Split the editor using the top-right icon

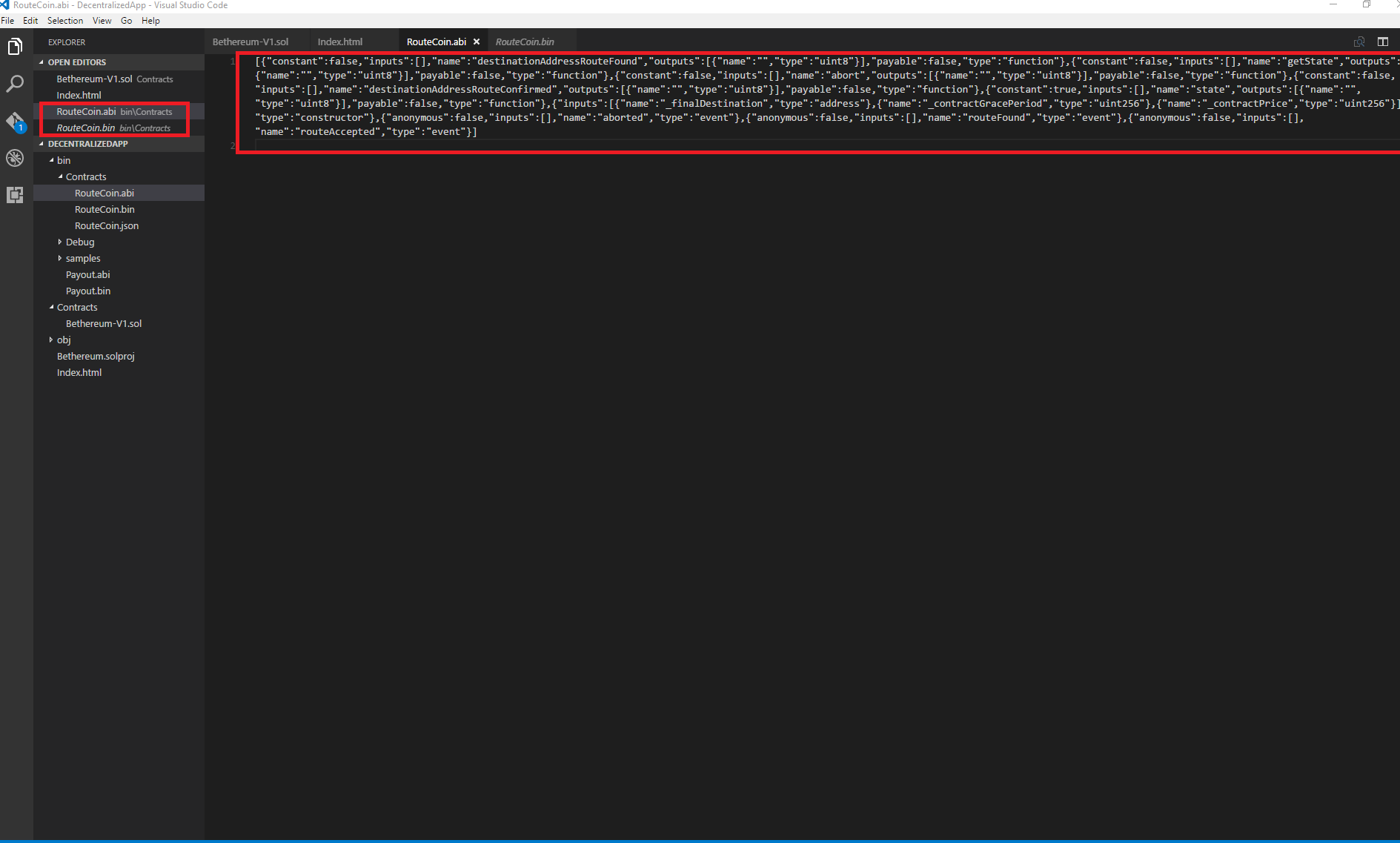pos(1383,42)
